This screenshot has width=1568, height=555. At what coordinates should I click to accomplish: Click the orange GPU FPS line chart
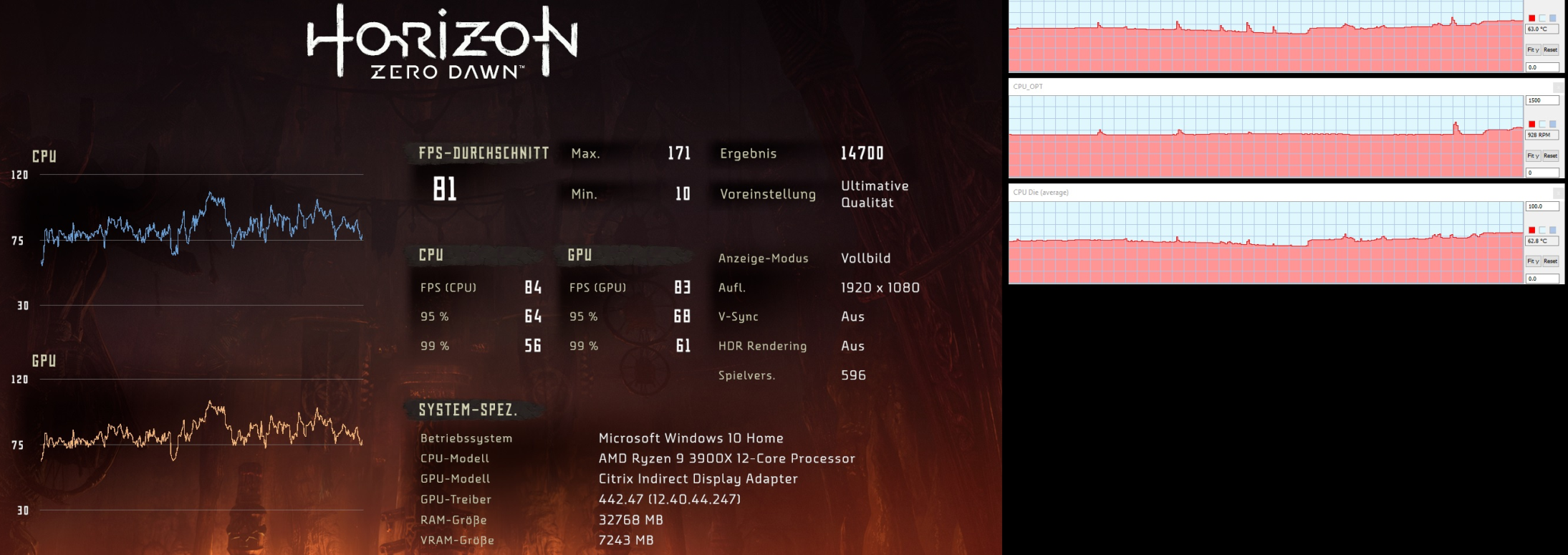tap(201, 431)
